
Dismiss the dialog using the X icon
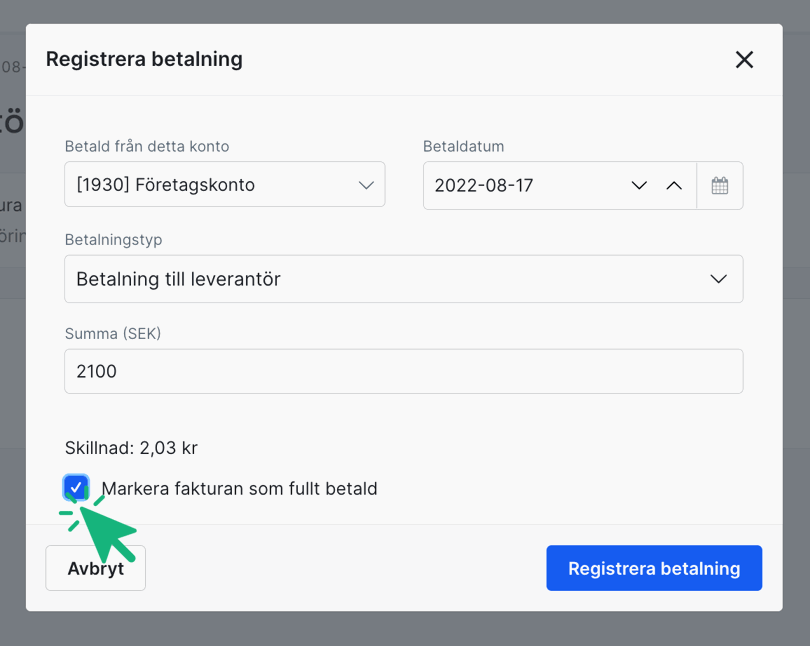(744, 60)
